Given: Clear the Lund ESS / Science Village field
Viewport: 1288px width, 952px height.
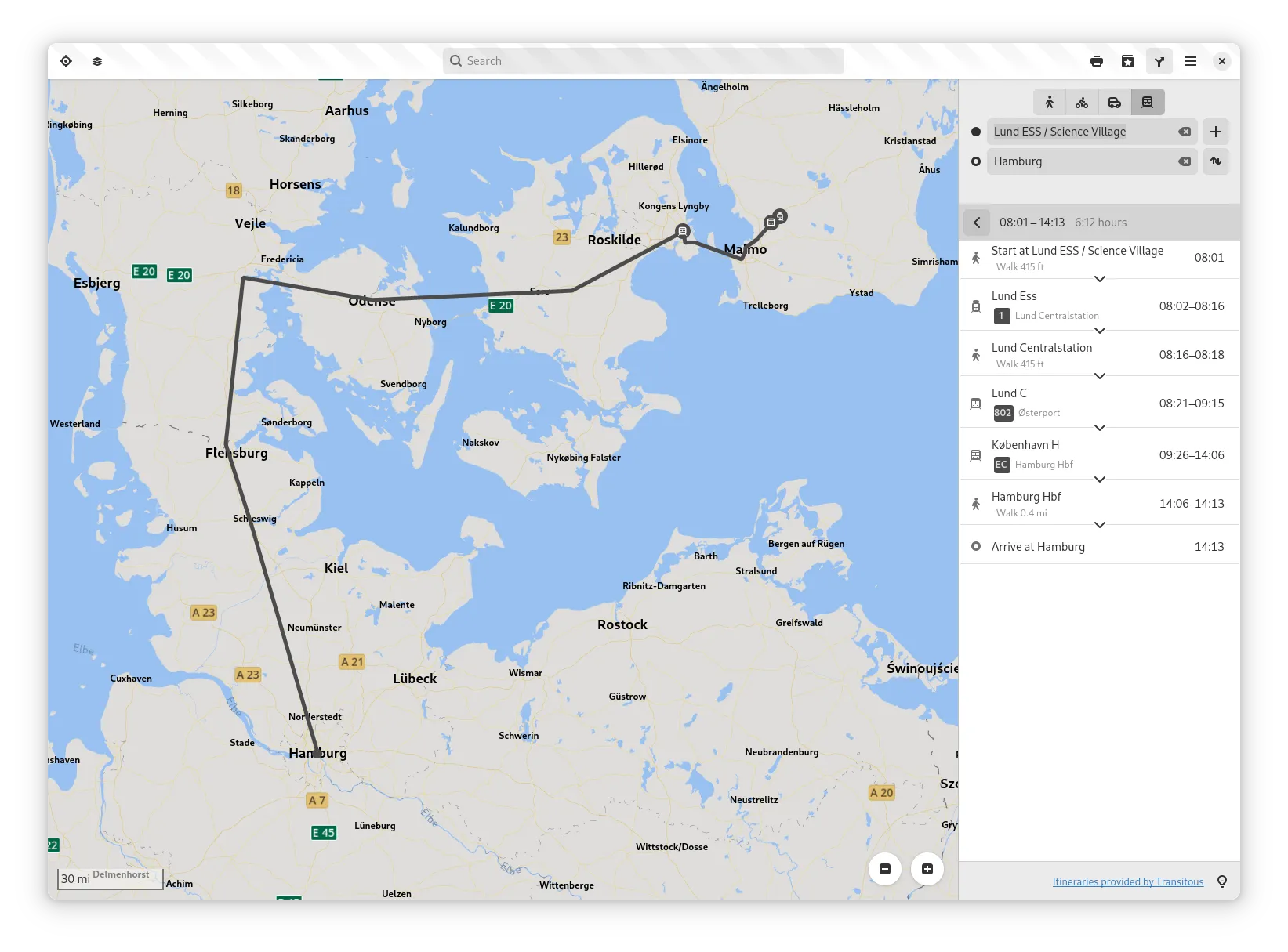Looking at the screenshot, I should pos(1185,132).
